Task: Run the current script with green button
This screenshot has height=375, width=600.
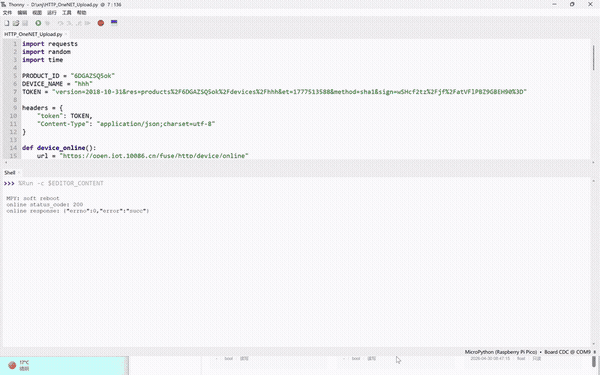Action: (38, 23)
